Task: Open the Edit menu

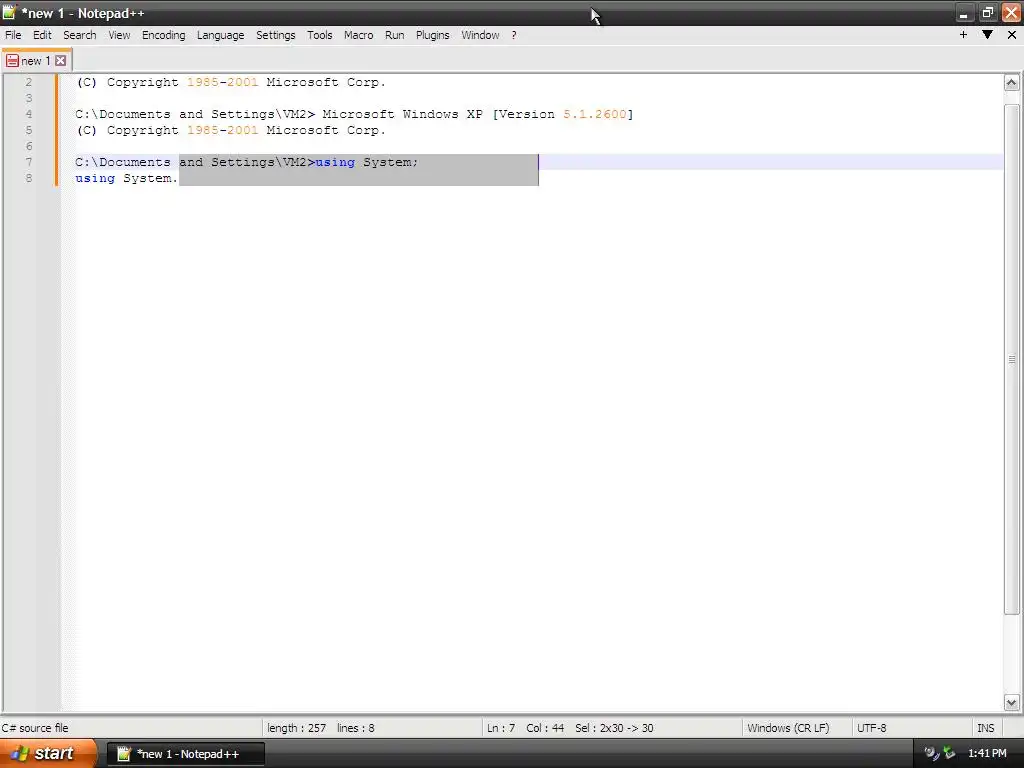Action: point(42,35)
